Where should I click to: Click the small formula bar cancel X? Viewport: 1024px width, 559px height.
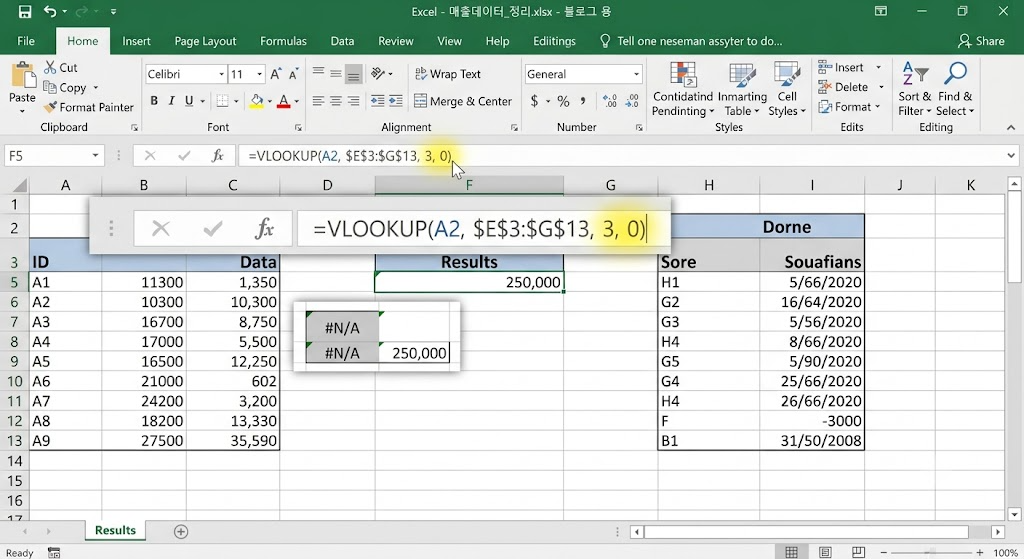tap(150, 155)
